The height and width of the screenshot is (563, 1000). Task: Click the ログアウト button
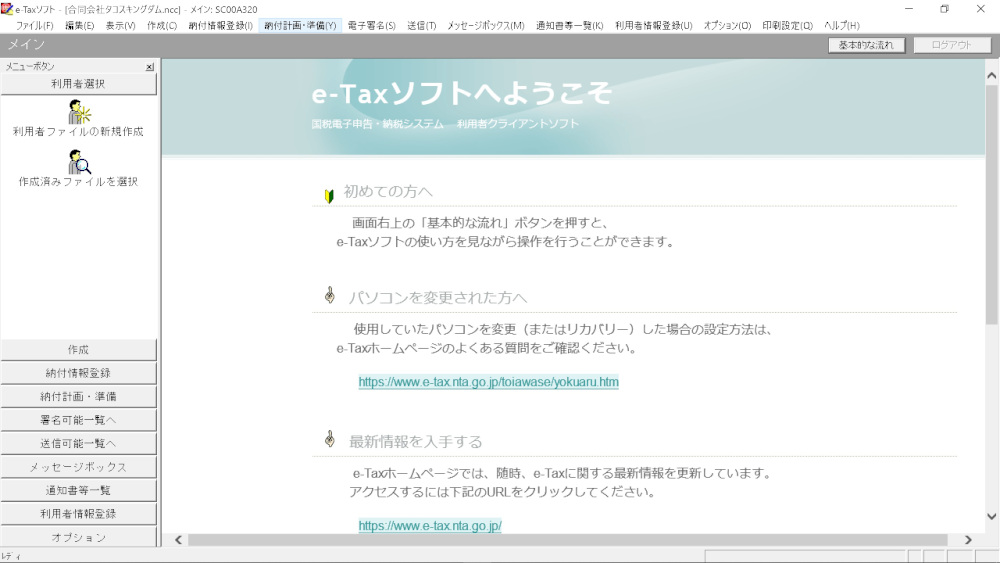pyautogui.click(x=952, y=45)
